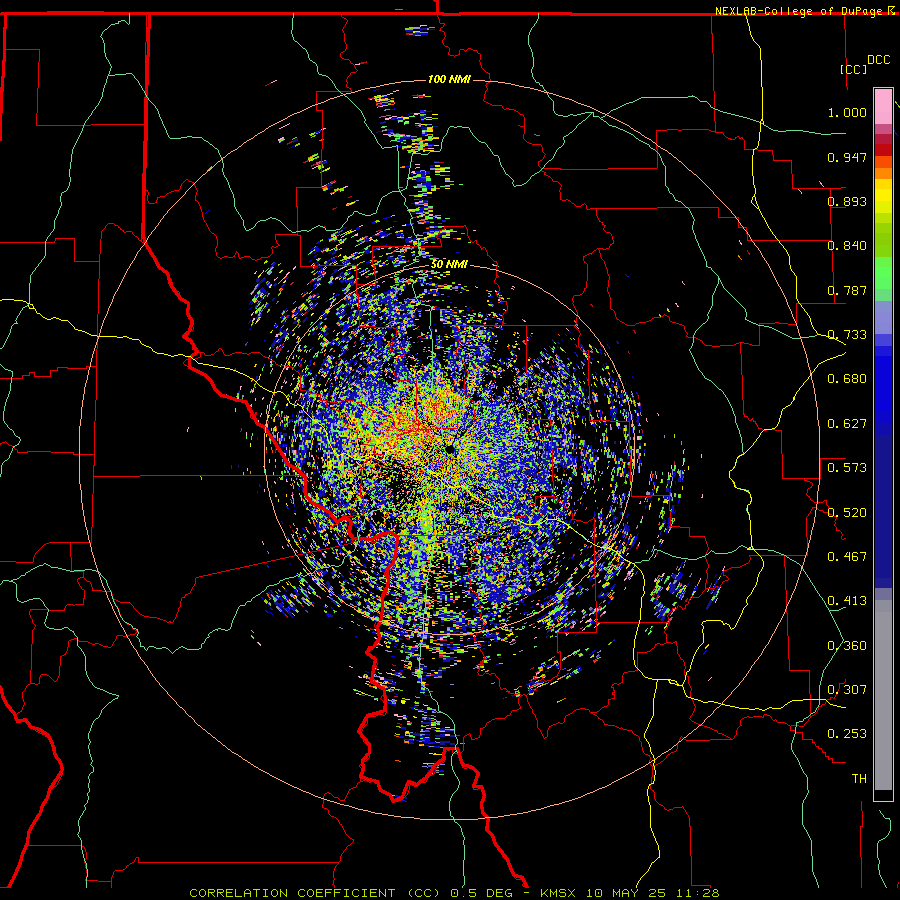Click the pink segment of the color bar
The height and width of the screenshot is (900, 900).
tap(883, 107)
